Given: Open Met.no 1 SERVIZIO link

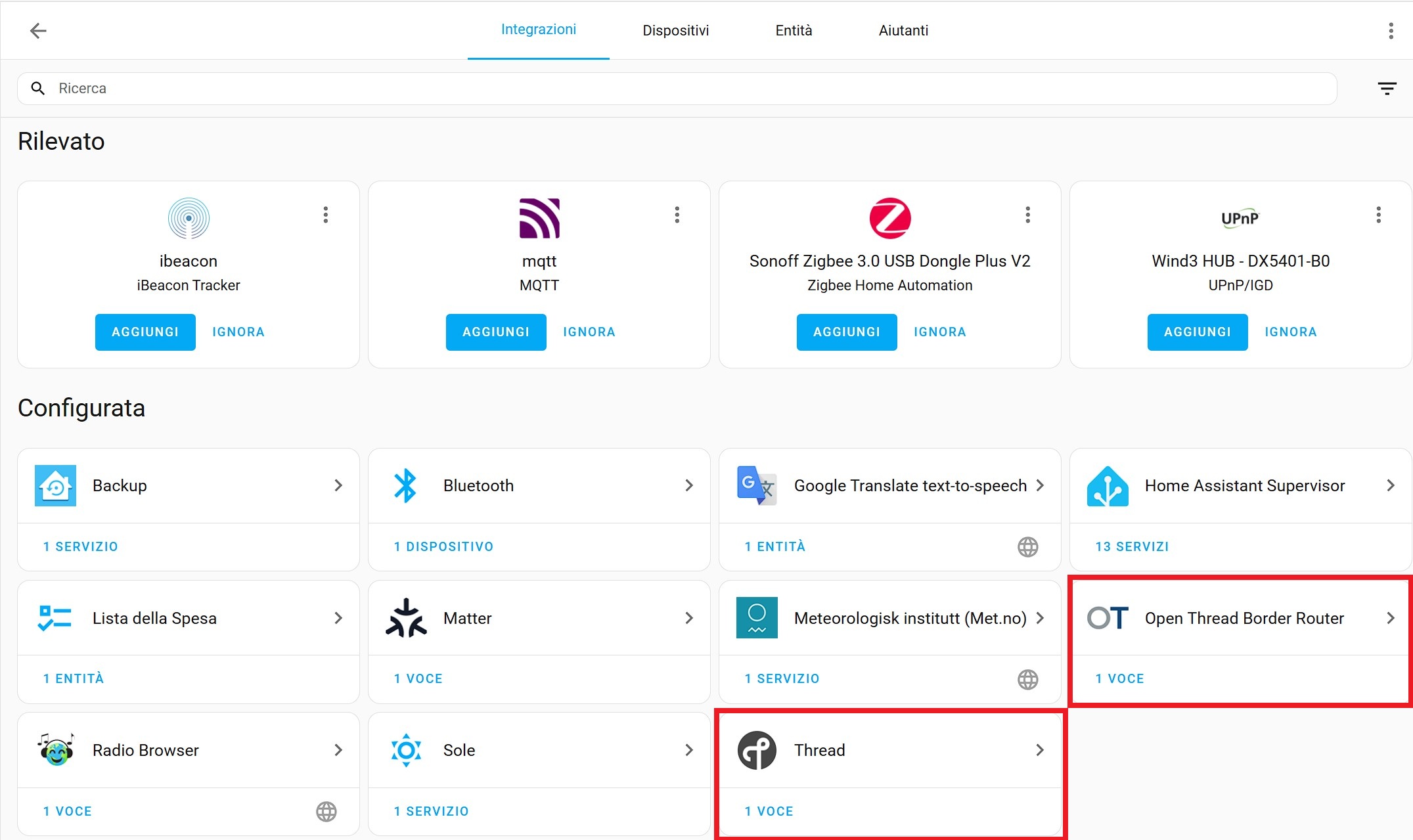Looking at the screenshot, I should [782, 679].
